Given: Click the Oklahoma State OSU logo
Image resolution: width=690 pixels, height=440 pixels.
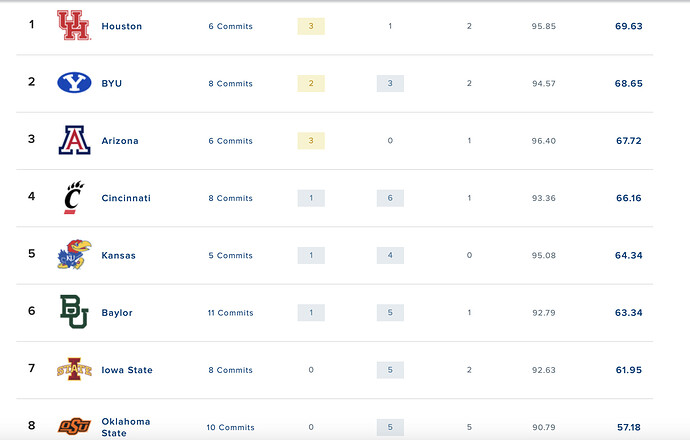Looking at the screenshot, I should (x=74, y=426).
